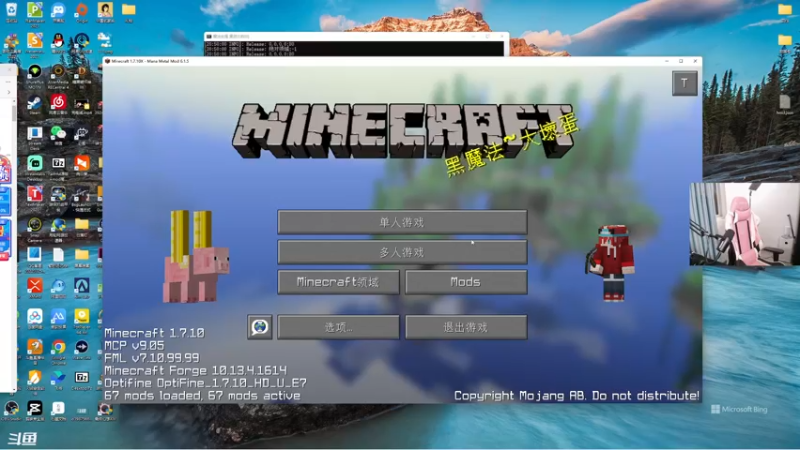Open the blank text file desktop icon
Image resolution: width=800 pixels, height=450 pixels.
point(58,255)
